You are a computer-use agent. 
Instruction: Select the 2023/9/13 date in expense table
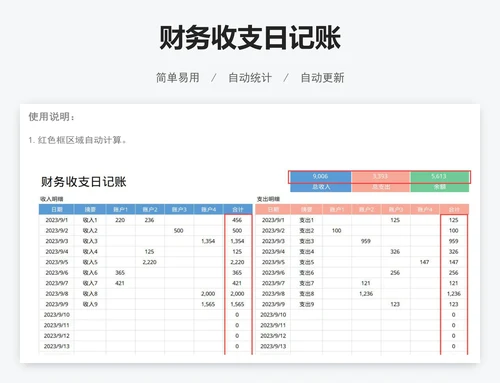click(x=273, y=346)
